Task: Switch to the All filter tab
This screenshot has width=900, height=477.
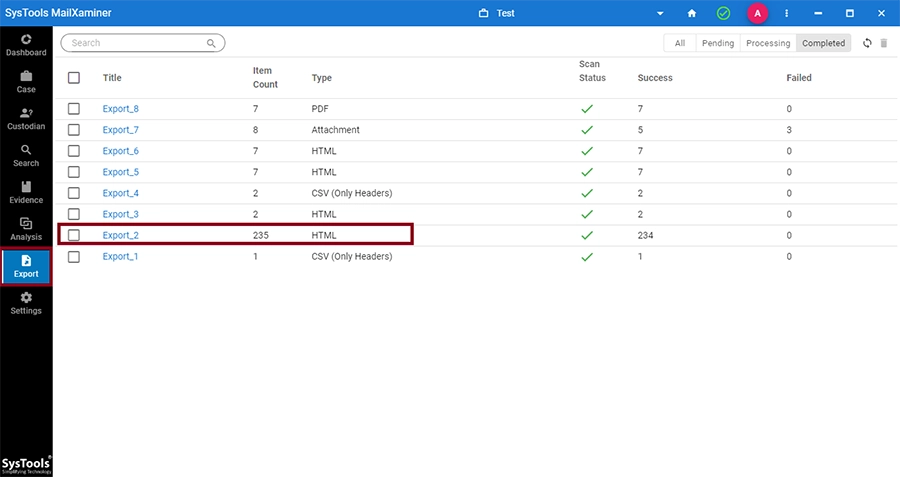Action: click(680, 43)
